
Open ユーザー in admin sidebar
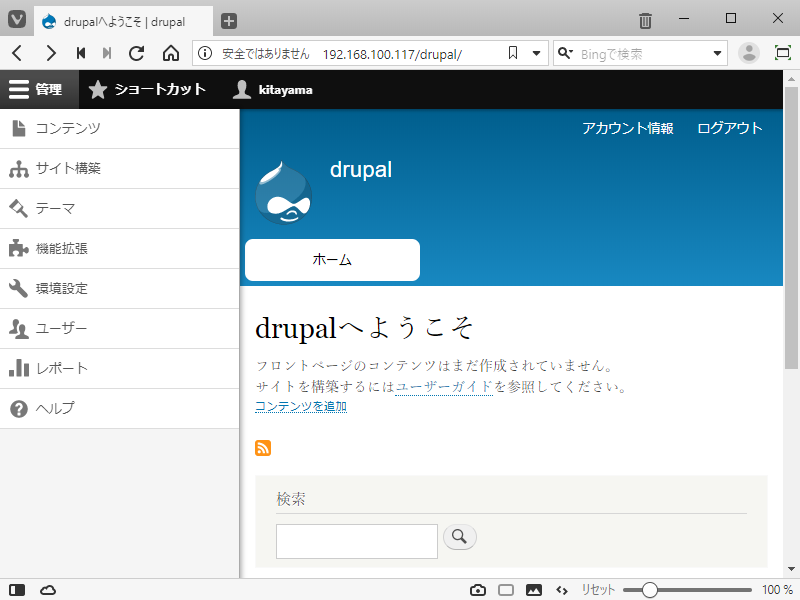click(x=119, y=328)
